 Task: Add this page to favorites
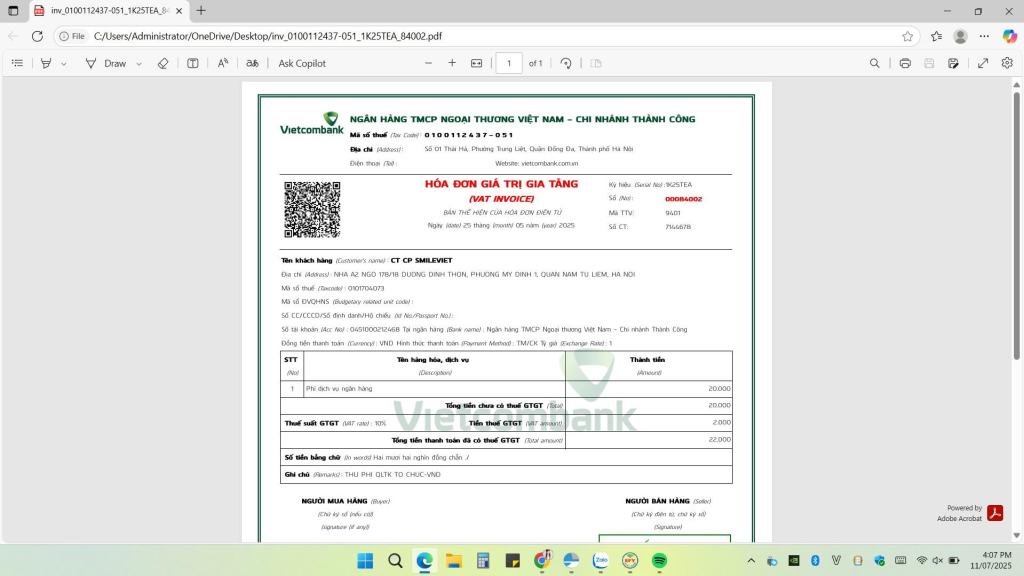coord(907,36)
